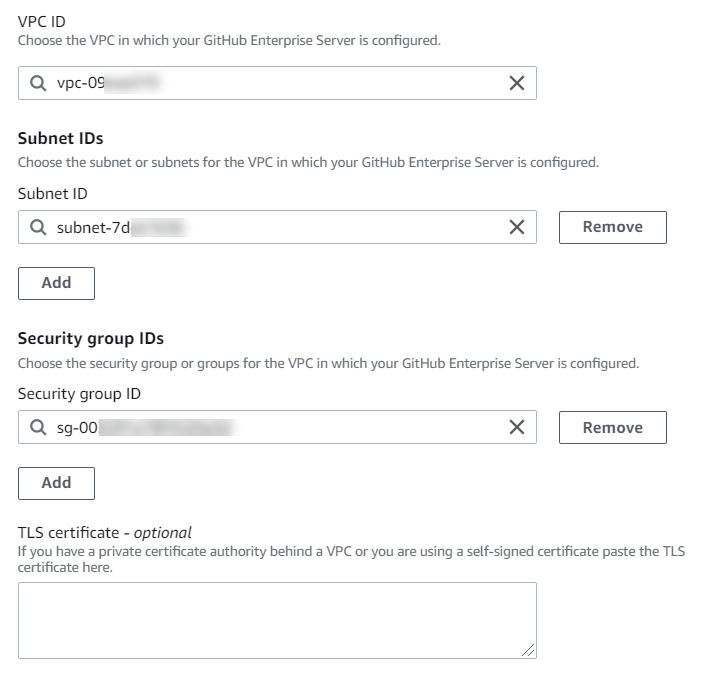
Task: Remove the sg-00 security group entry
Action: click(612, 427)
